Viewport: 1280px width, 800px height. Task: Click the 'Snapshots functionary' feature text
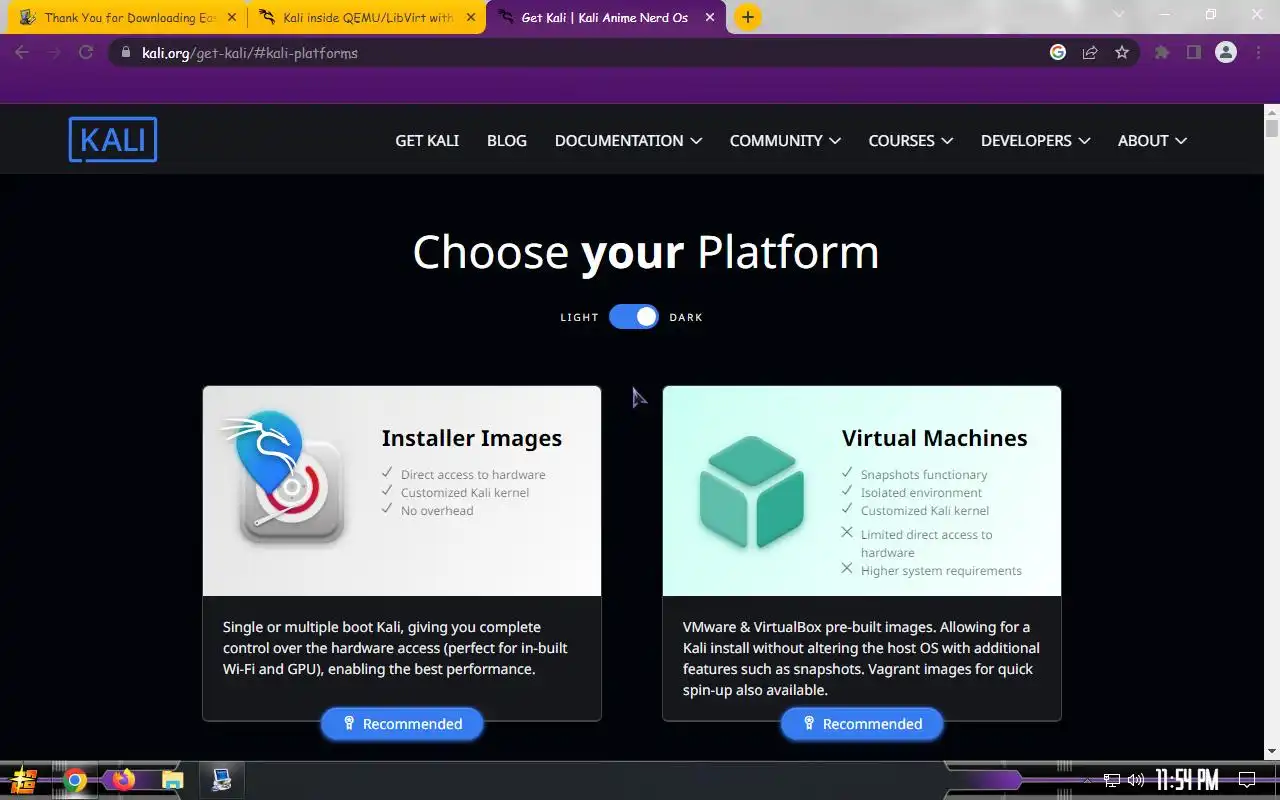(924, 475)
